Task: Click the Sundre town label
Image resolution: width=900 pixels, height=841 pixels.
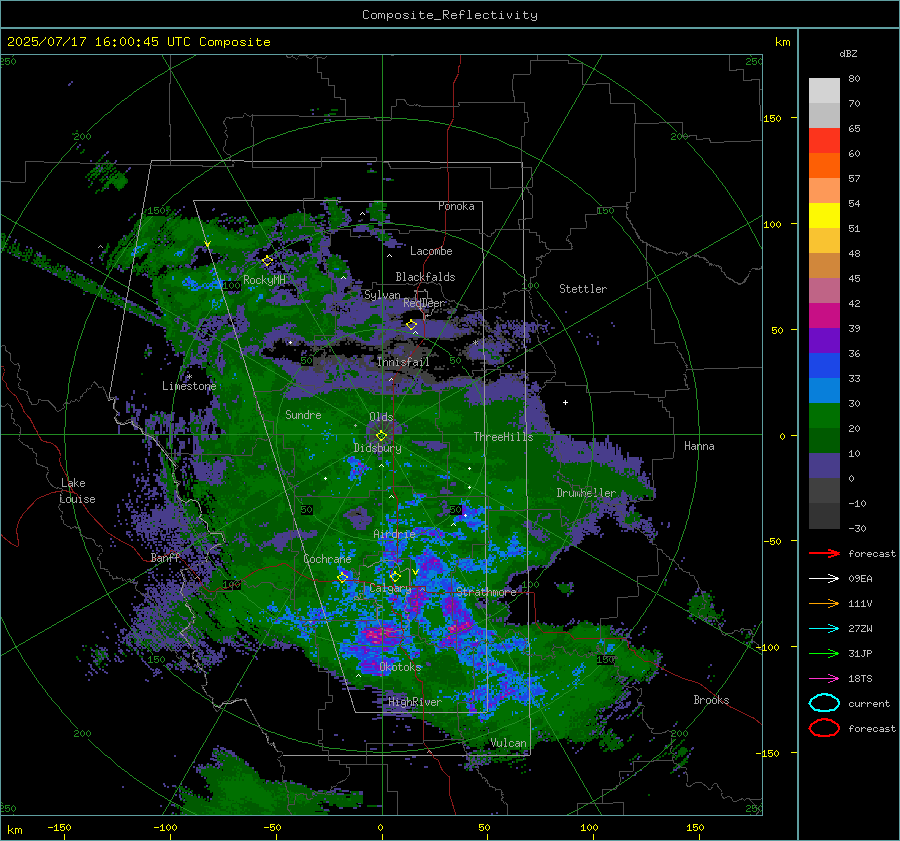Action: 303,415
